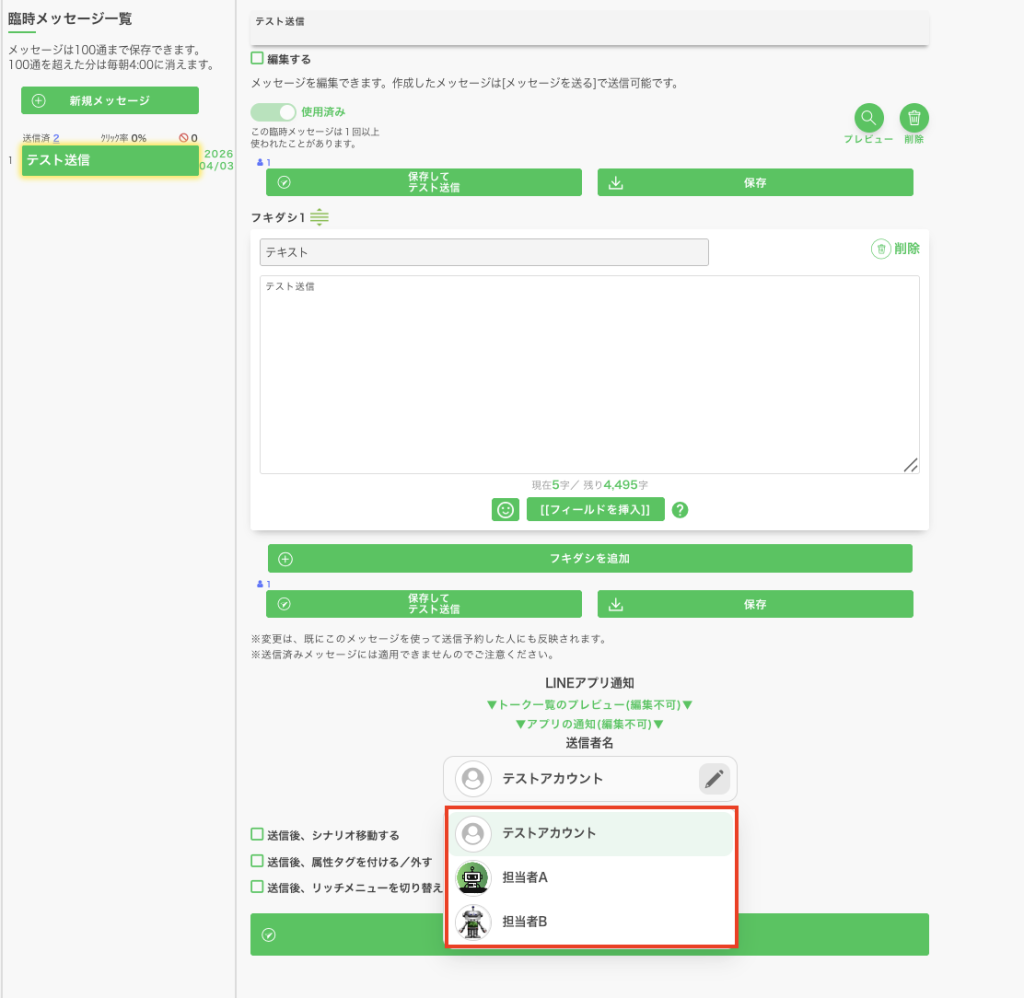Select 担当者A robot avatar
The image size is (1024, 998).
pyautogui.click(x=472, y=877)
